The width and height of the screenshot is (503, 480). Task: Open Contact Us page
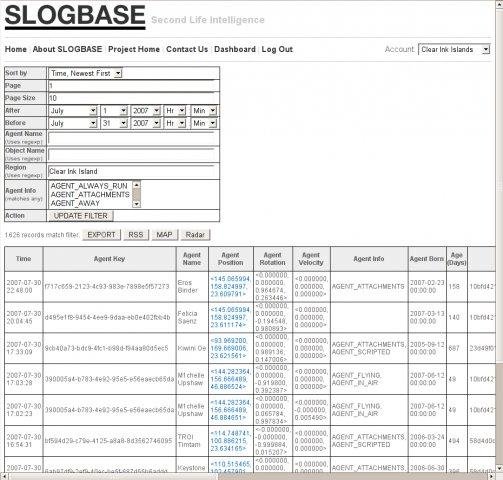point(187,49)
